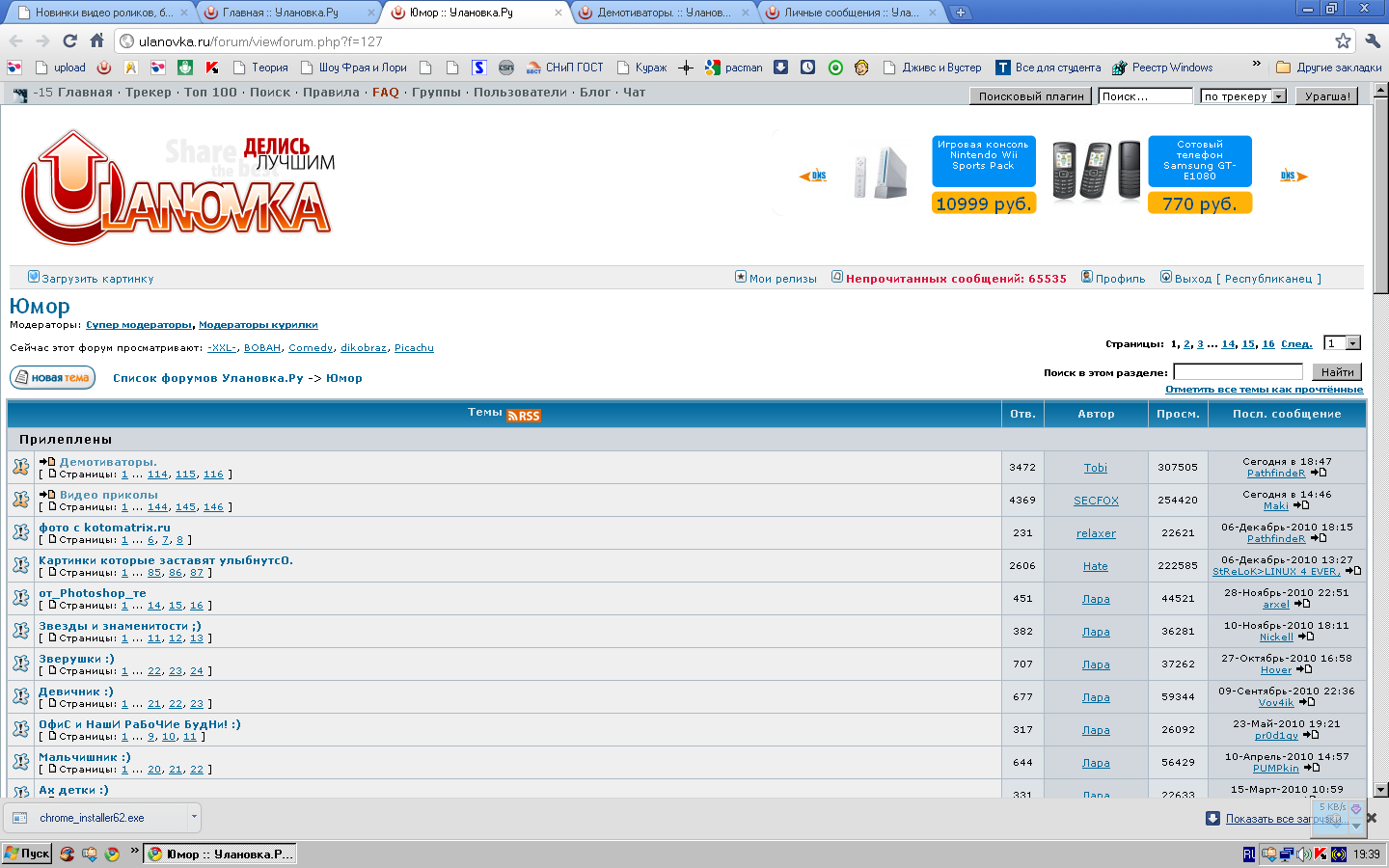Open Chrome's wrench settings menu
The image size is (1389, 868).
pos(1373,41)
